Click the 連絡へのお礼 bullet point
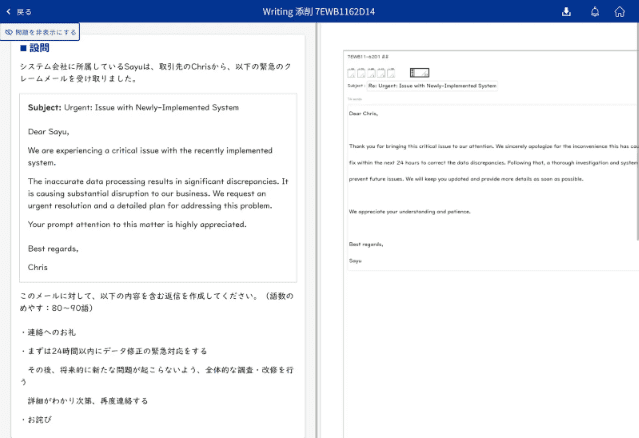Image resolution: width=639 pixels, height=438 pixels. (x=47, y=332)
